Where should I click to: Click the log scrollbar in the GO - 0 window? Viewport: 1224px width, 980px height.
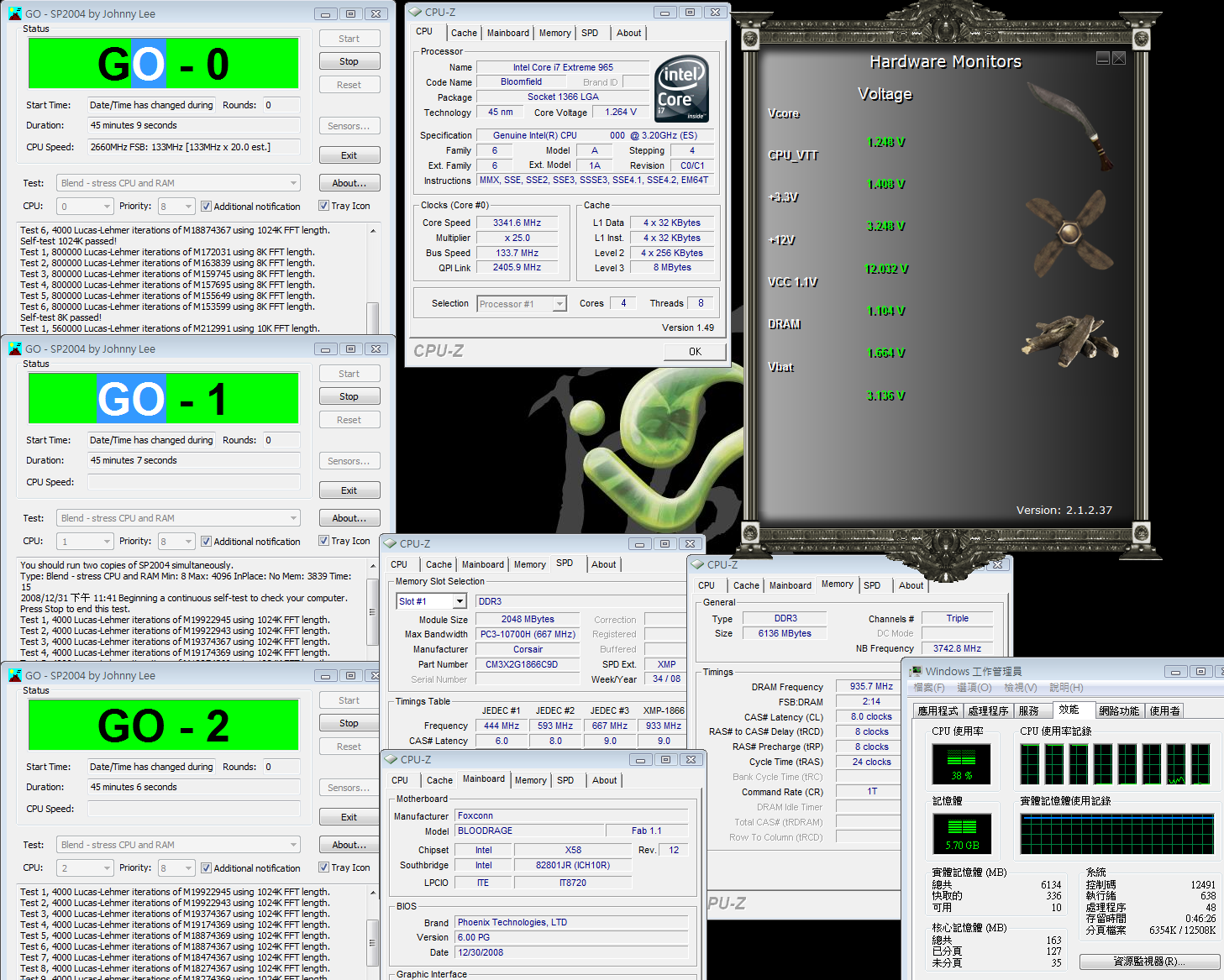(x=373, y=277)
